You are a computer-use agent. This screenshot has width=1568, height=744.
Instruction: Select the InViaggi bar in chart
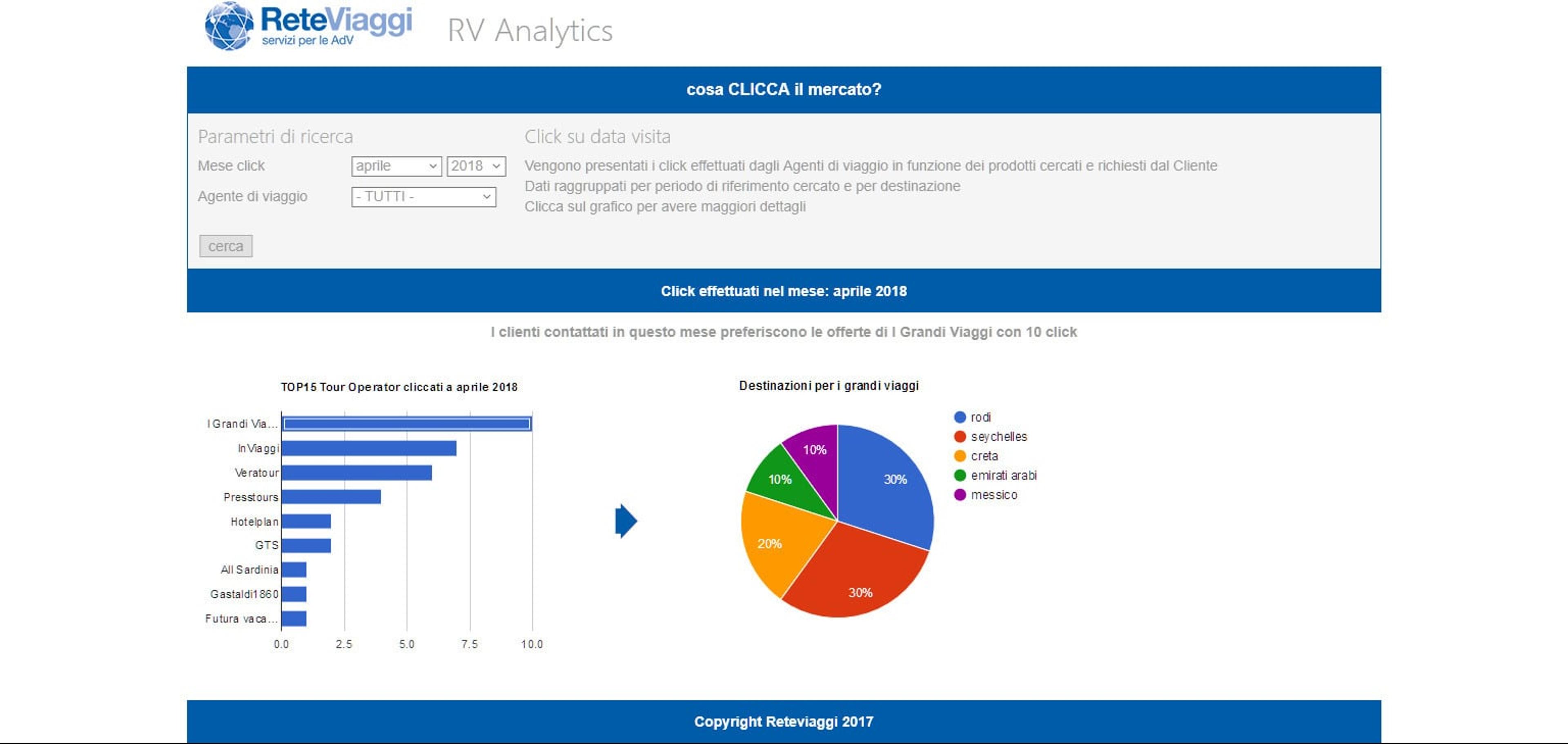[x=369, y=449]
